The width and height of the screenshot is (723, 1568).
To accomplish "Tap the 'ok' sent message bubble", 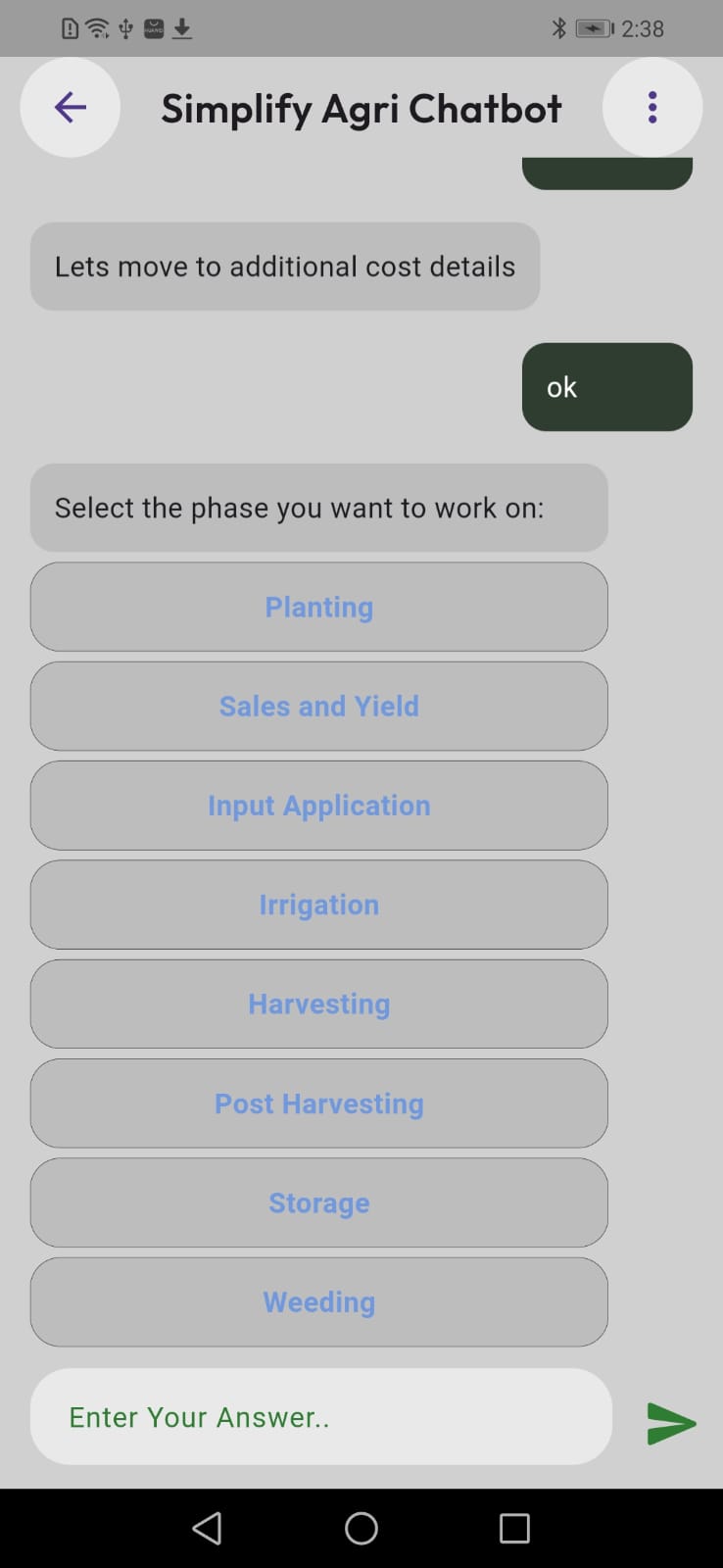I will 606,387.
